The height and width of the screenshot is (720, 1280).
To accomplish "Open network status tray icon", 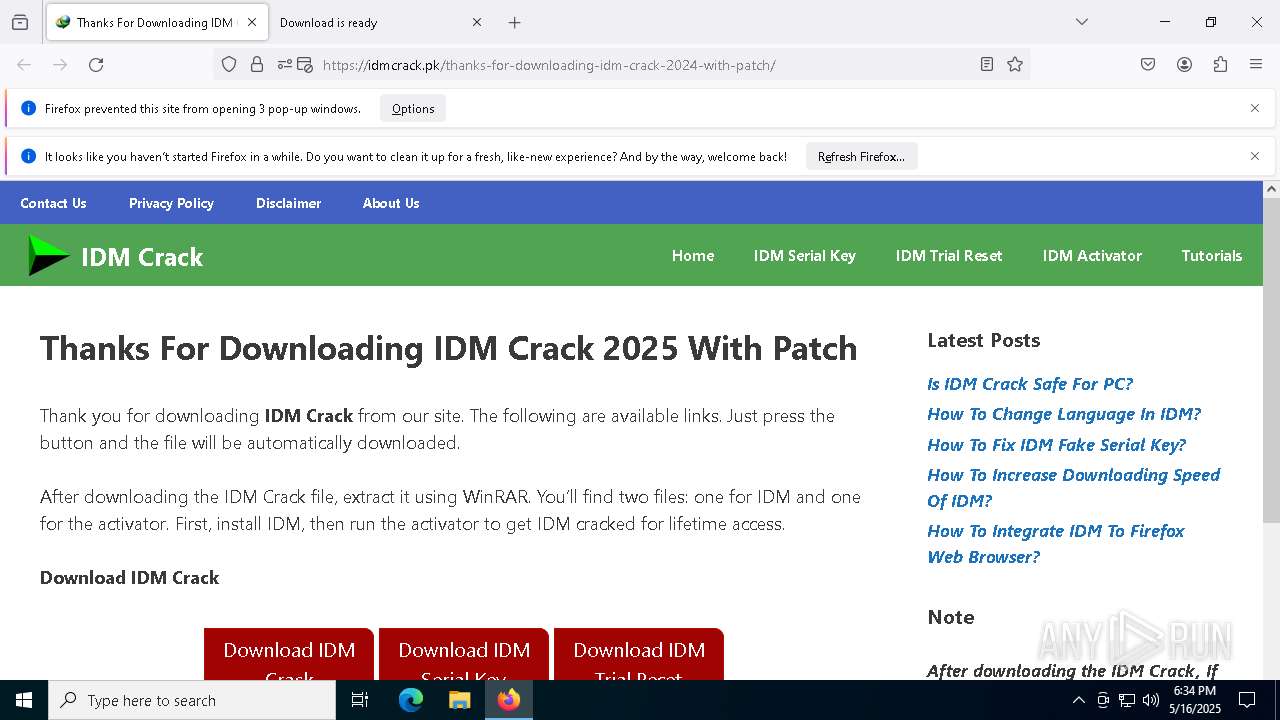I will (1127, 700).
